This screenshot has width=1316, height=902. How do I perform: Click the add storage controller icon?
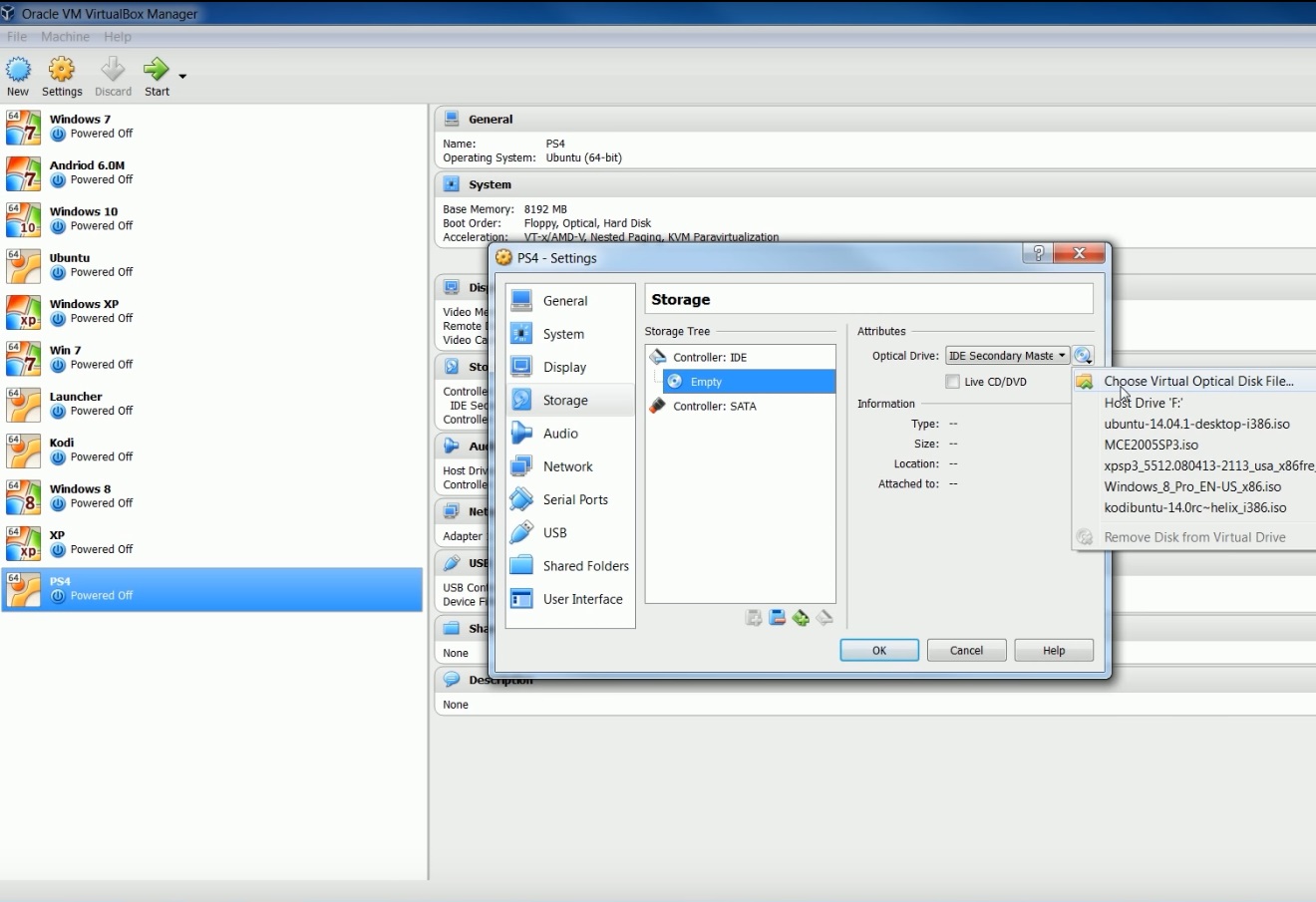[x=754, y=618]
